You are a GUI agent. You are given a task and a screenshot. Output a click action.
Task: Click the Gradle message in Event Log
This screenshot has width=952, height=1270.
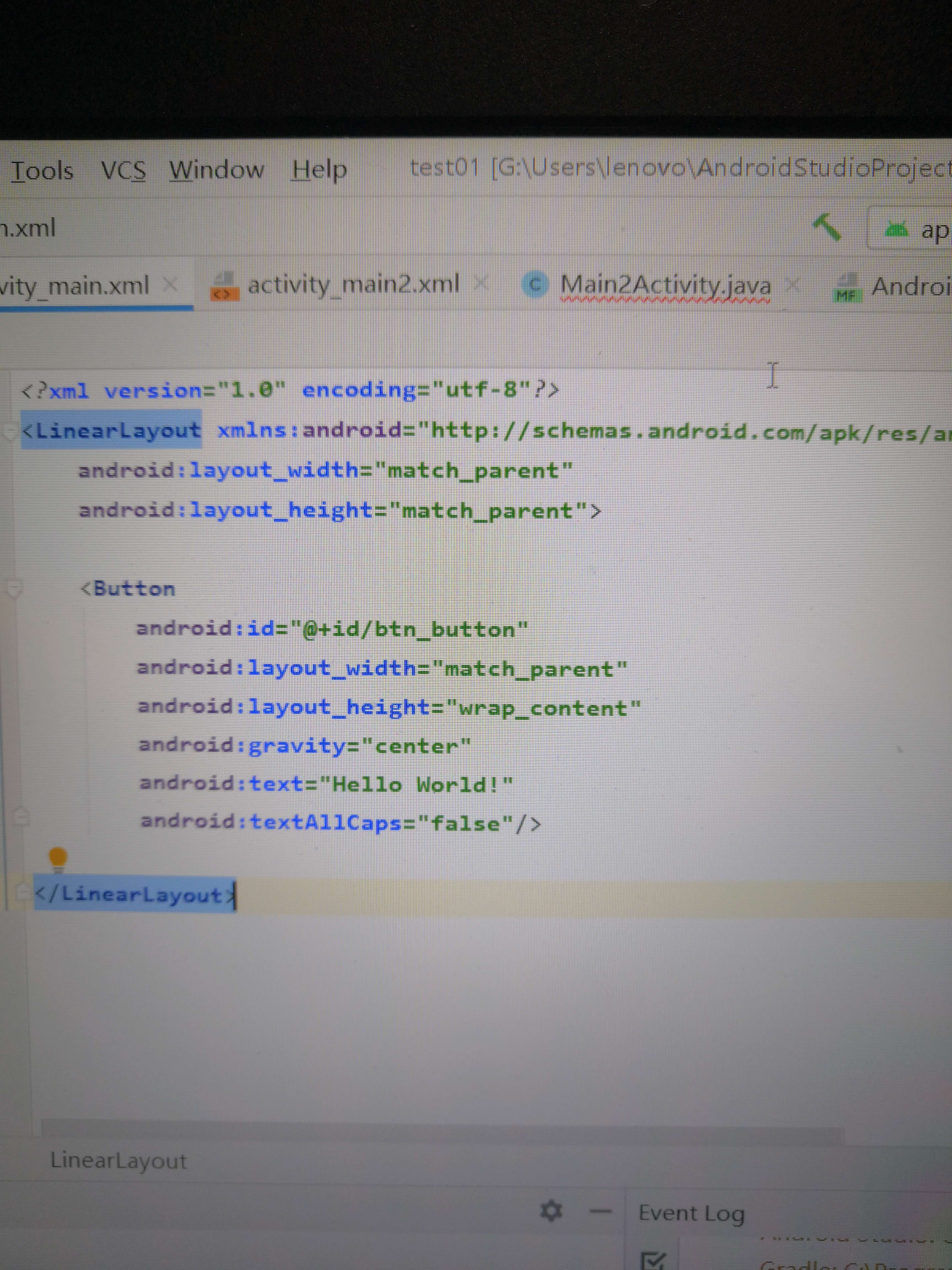click(x=855, y=1265)
